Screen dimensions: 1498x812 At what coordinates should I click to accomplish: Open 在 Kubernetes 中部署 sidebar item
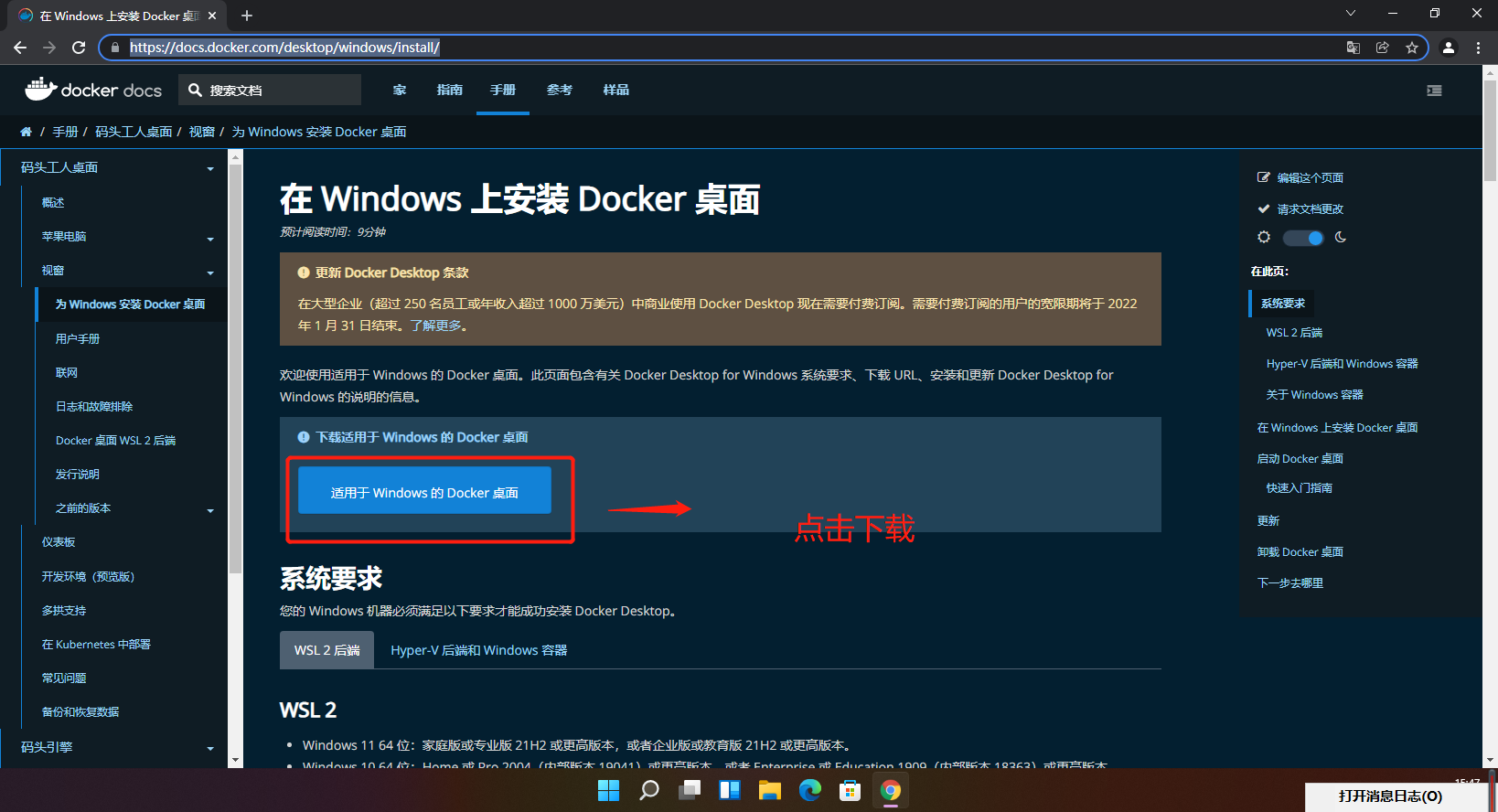96,644
